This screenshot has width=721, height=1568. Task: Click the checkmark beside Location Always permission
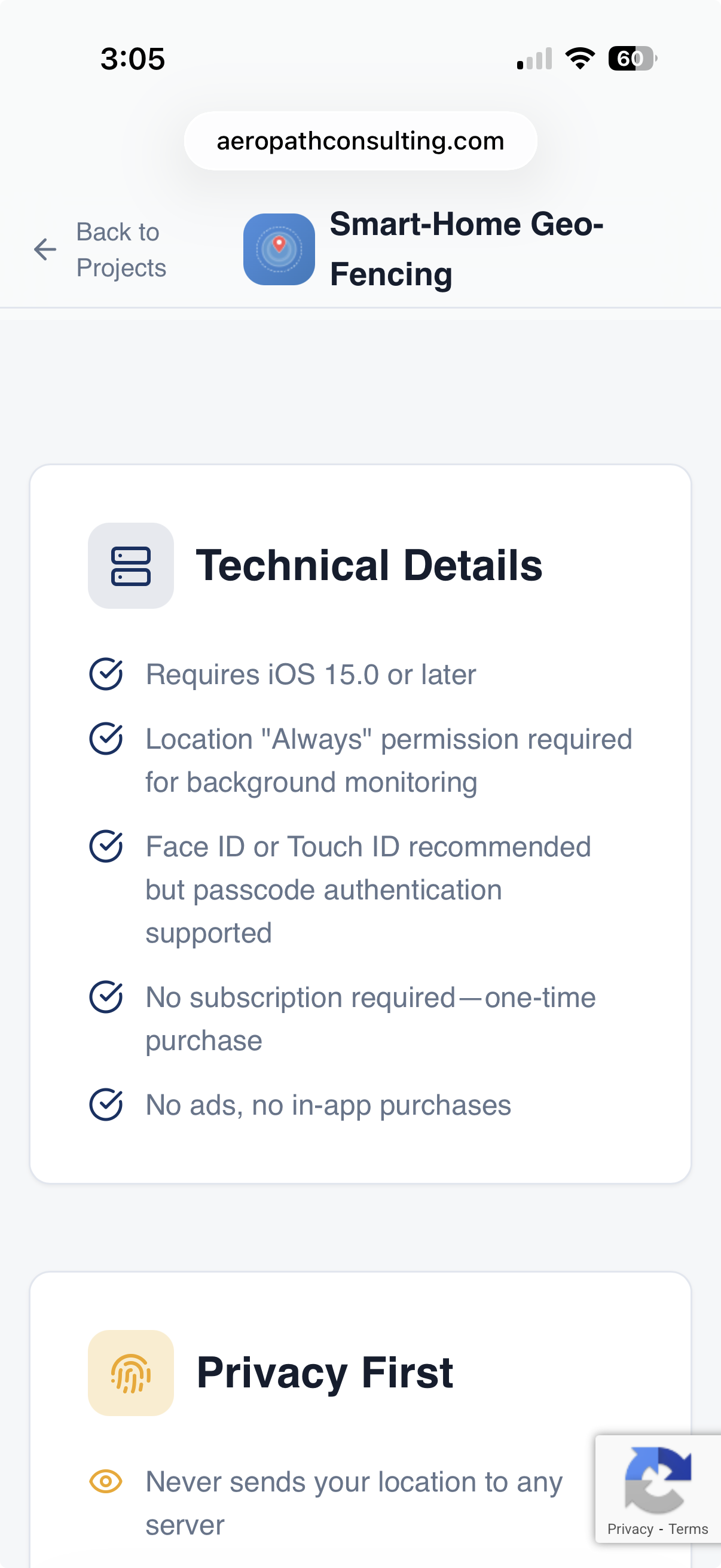[106, 739]
